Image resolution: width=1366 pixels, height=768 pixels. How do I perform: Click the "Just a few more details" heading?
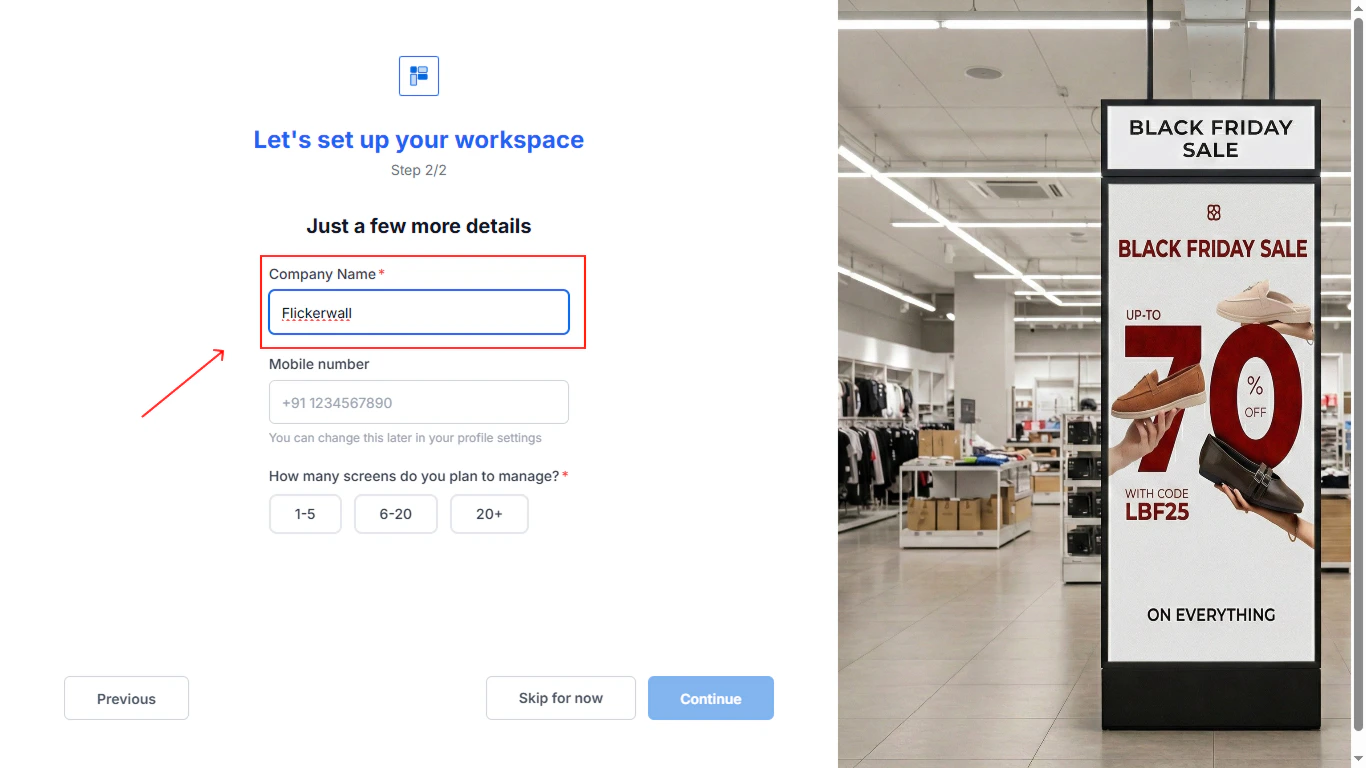[x=419, y=226]
